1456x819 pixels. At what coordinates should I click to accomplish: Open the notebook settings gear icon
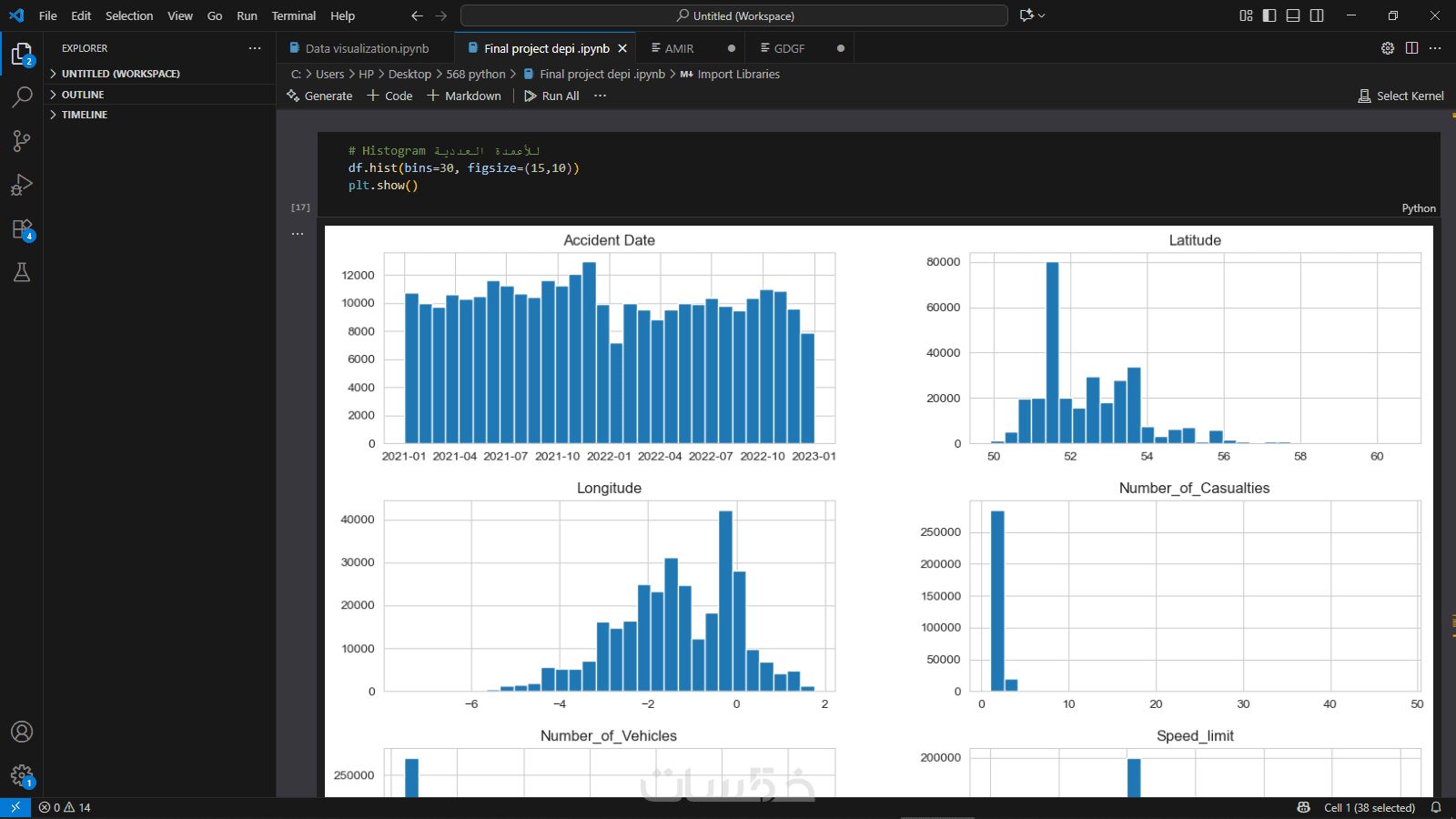coord(1388,48)
